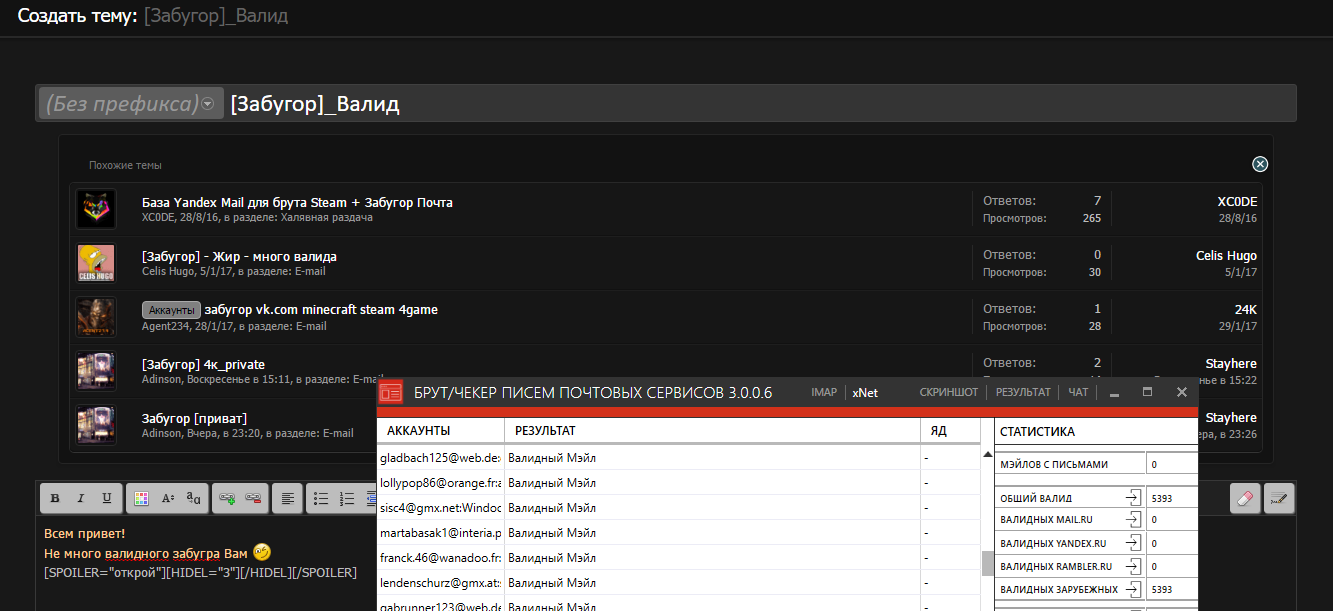Select row lollypop86@orange.fr
The height and width of the screenshot is (611, 1333).
680,482
